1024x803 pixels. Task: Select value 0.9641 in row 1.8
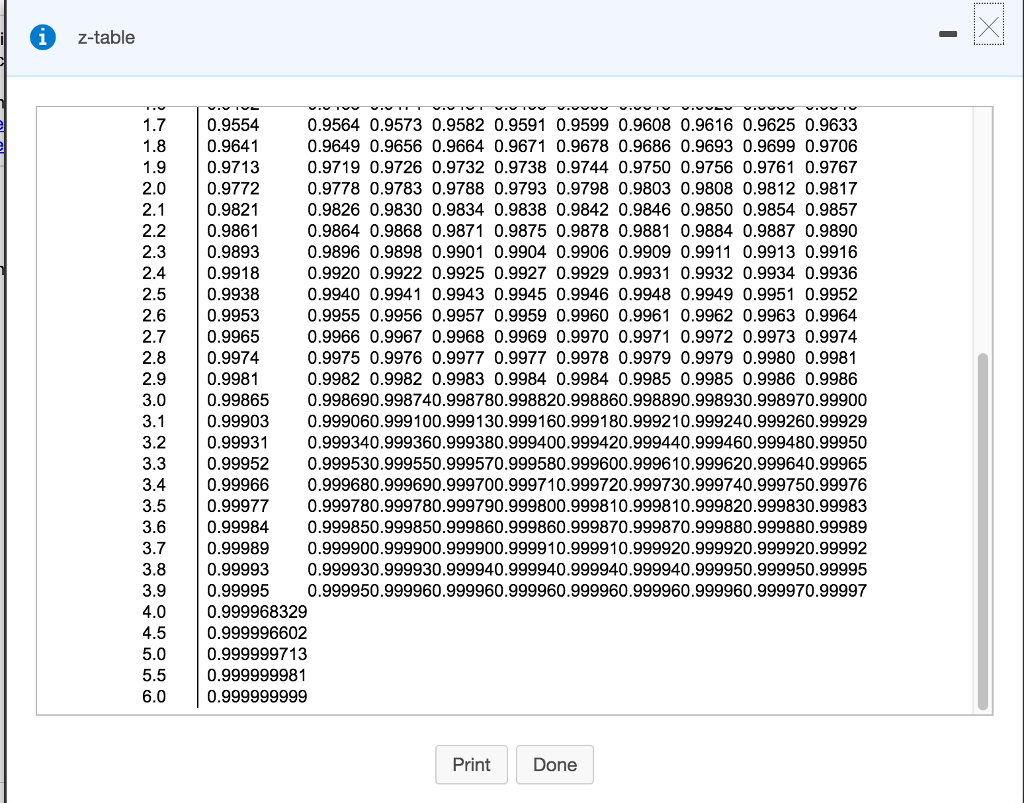[x=233, y=146]
